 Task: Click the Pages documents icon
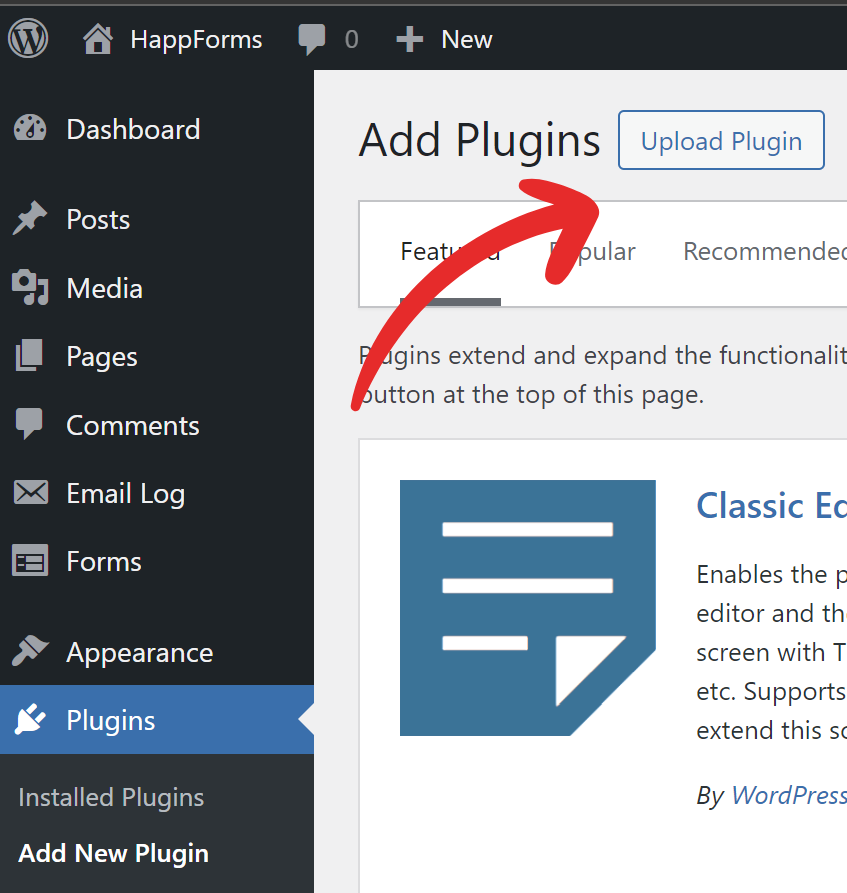coord(29,355)
